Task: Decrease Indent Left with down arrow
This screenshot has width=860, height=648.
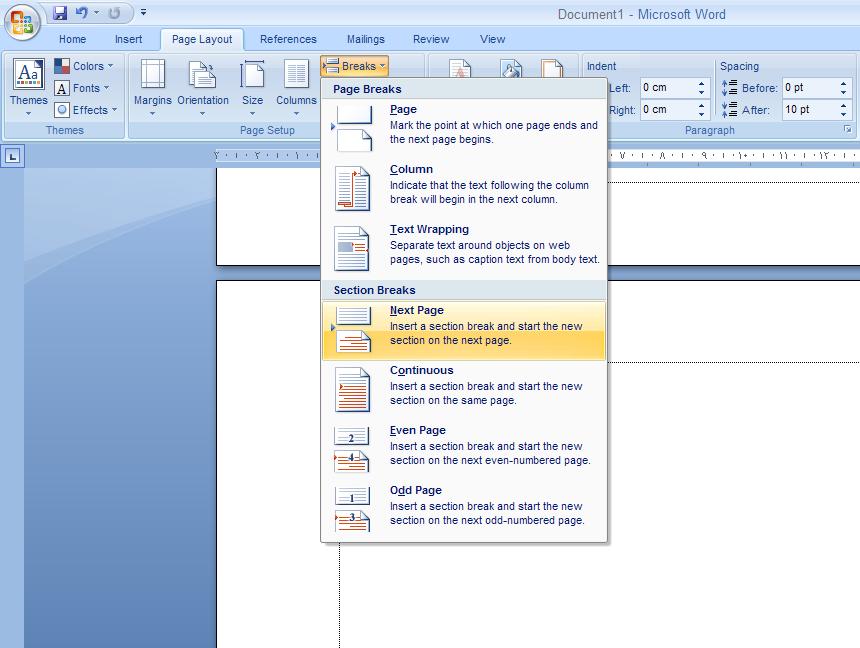Action: [x=701, y=92]
